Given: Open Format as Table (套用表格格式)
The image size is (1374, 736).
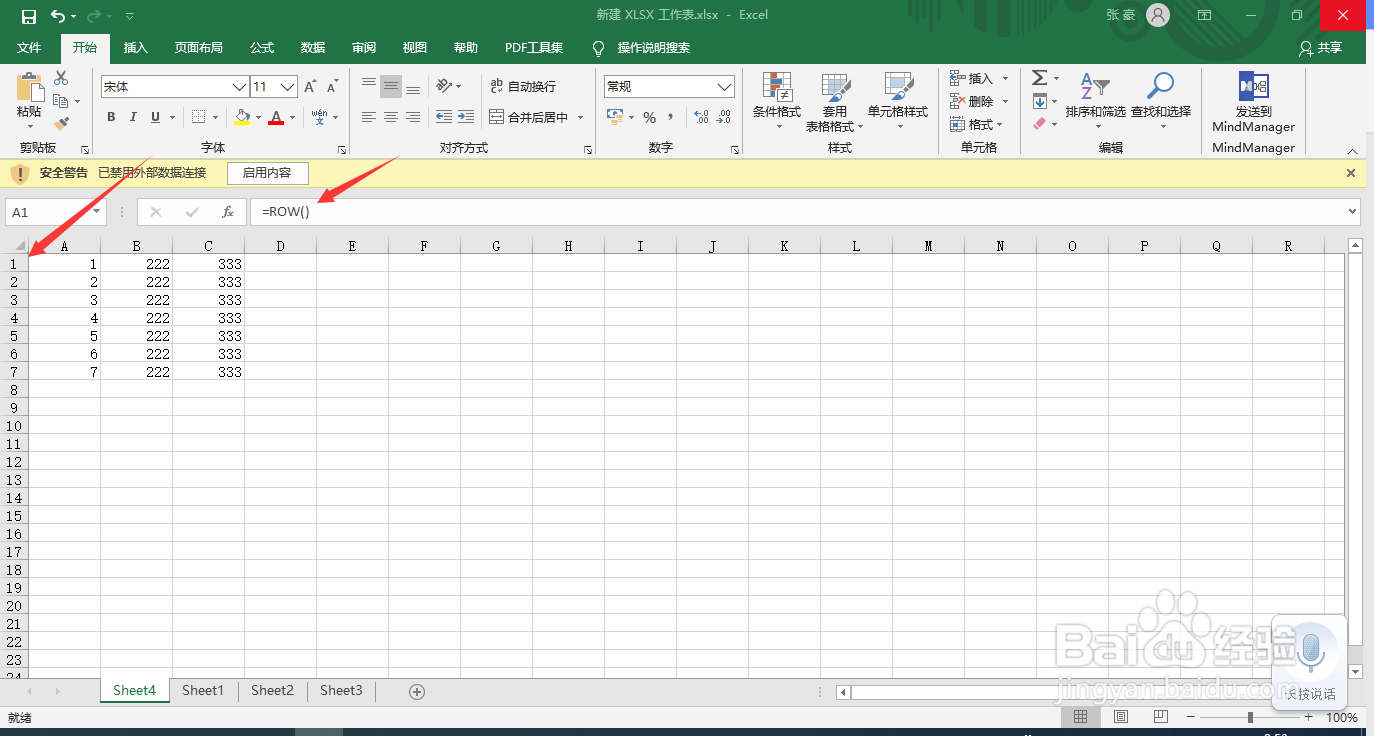Looking at the screenshot, I should pyautogui.click(x=836, y=101).
